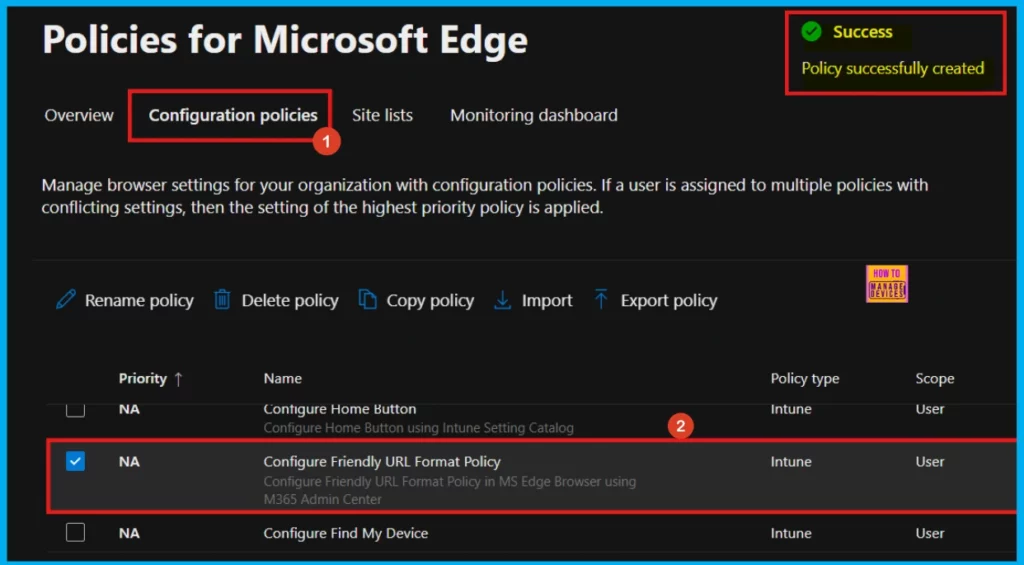Click the Copy policy pages icon
Screen dimensions: 1024x565
point(368,300)
